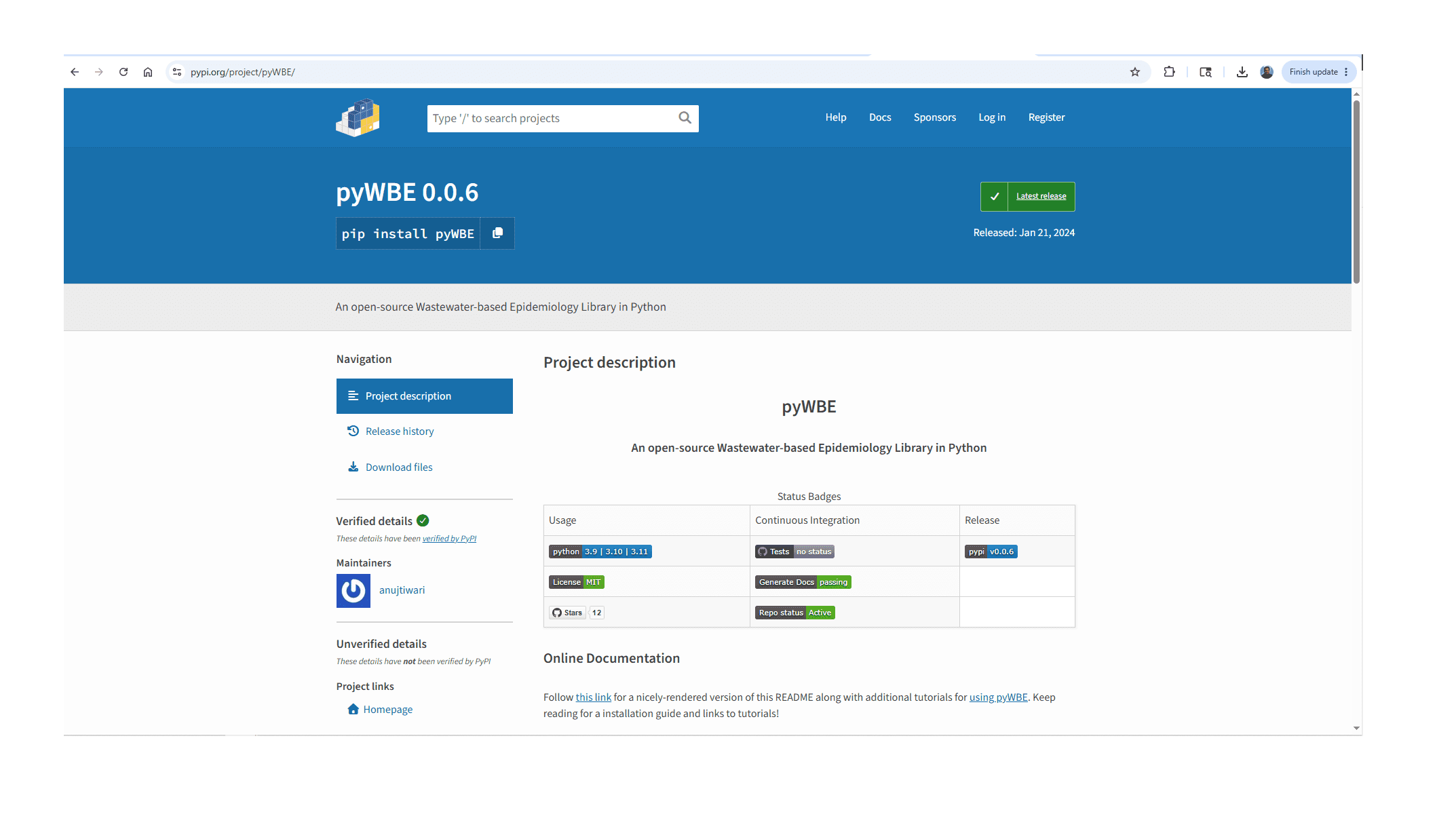The image size is (1456, 829).
Task: Click the Usage column header
Action: click(x=562, y=520)
